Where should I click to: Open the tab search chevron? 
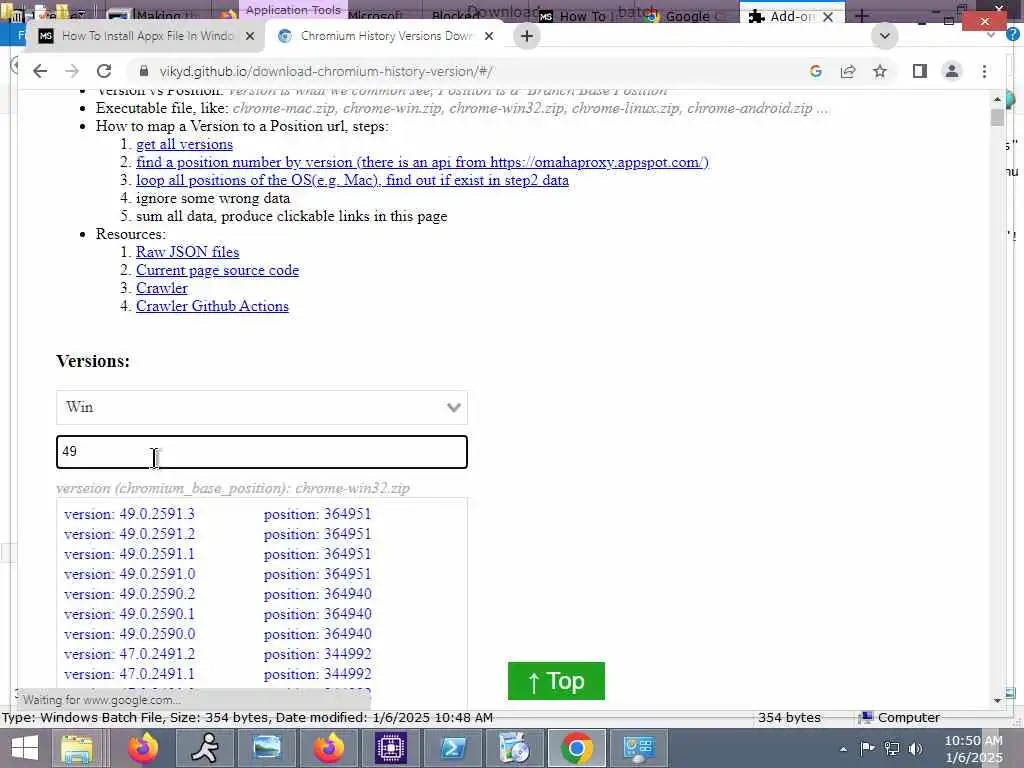885,36
